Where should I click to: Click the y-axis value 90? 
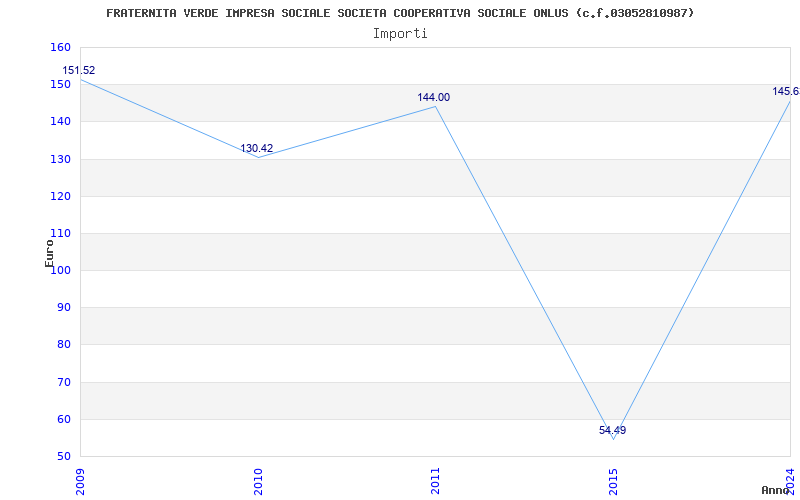(63, 308)
